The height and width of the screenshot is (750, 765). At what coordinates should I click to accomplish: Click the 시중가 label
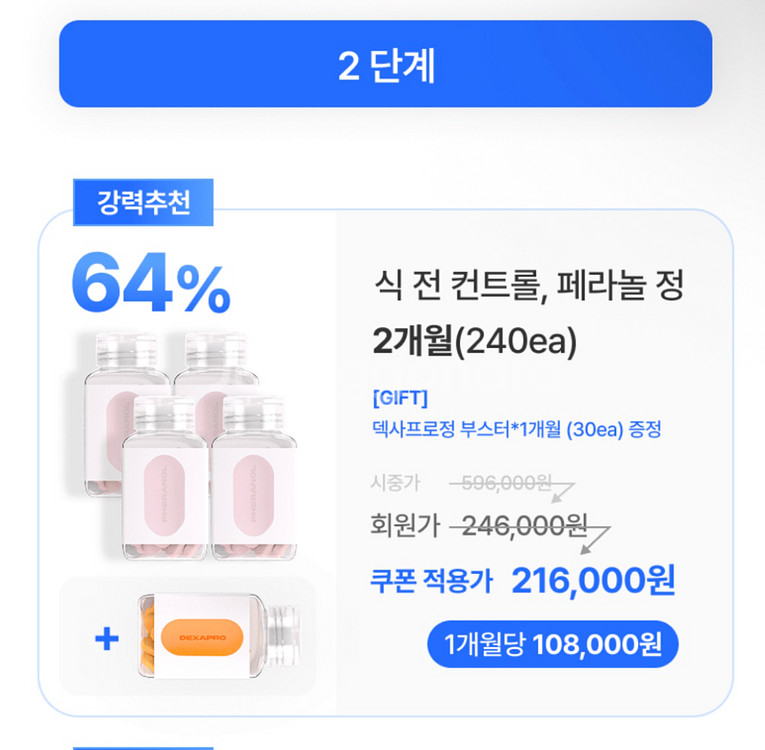[395, 483]
